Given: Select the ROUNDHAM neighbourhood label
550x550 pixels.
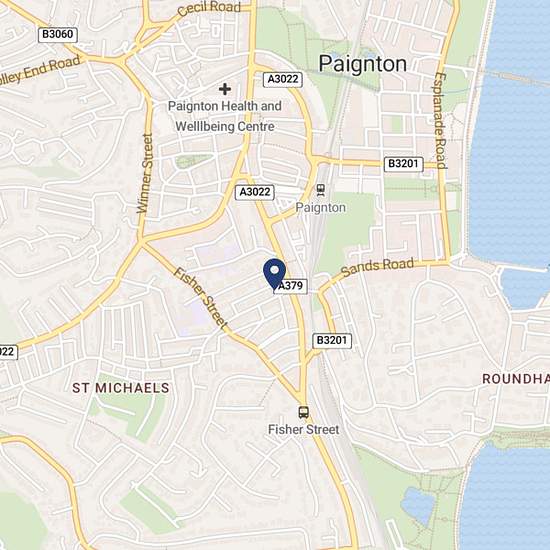Looking at the screenshot, I should 516,379.
